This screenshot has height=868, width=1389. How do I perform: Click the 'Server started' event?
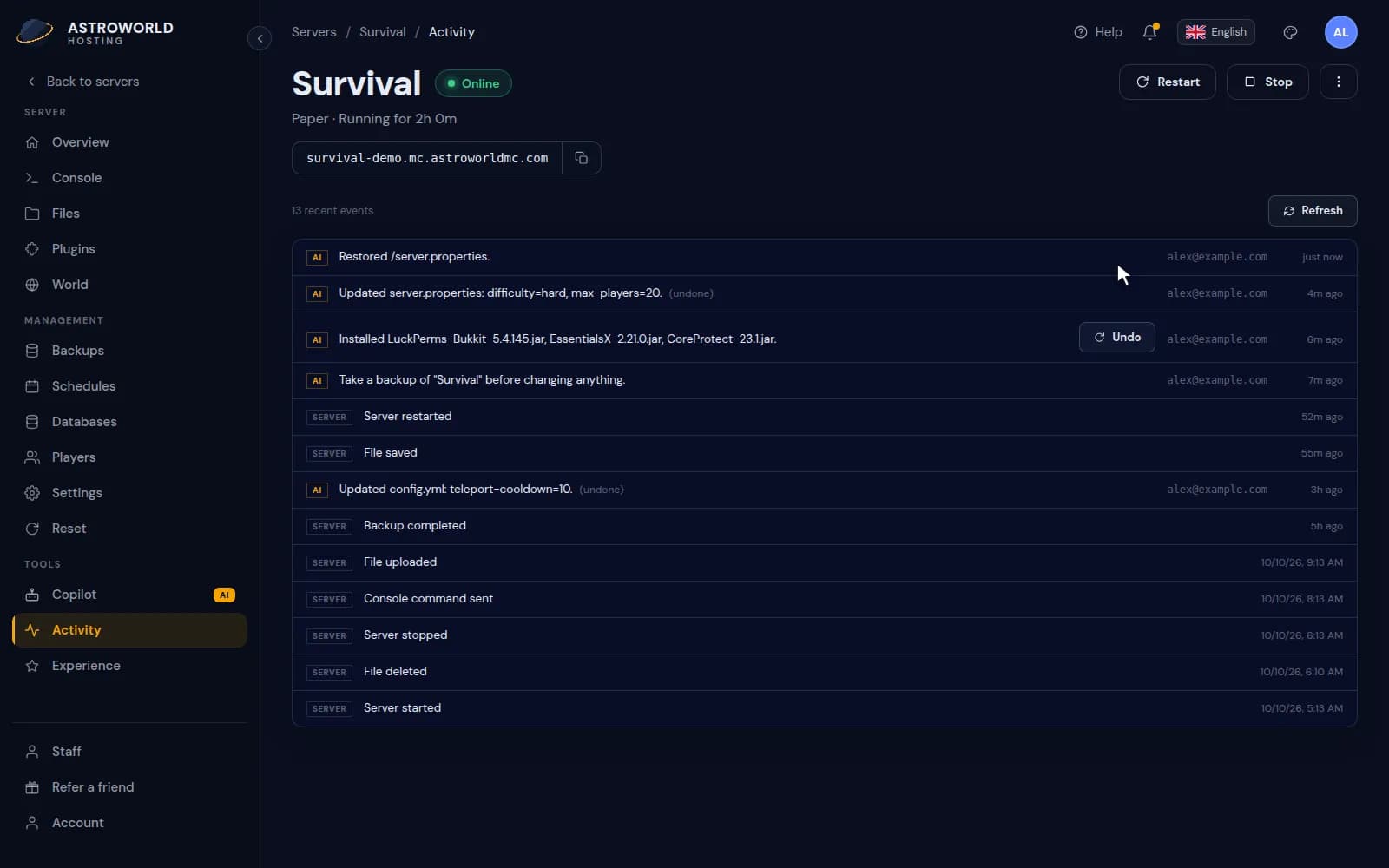[402, 708]
